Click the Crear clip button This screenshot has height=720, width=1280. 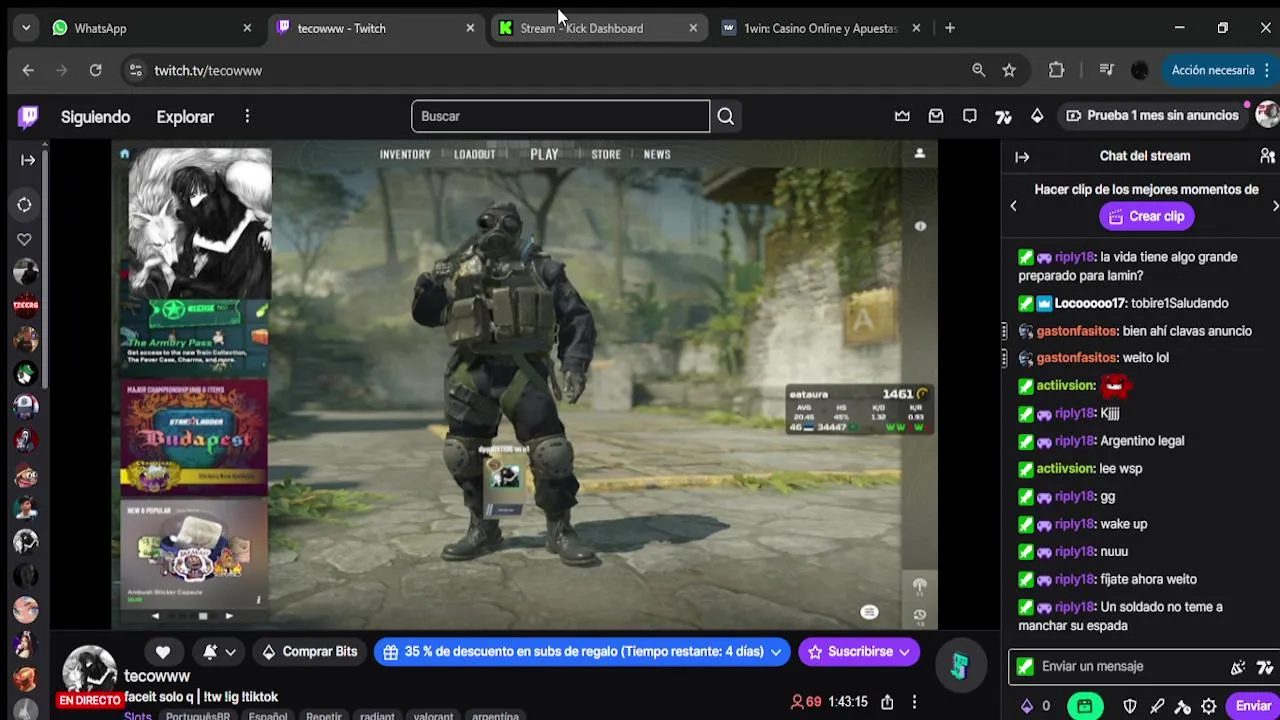point(1146,216)
